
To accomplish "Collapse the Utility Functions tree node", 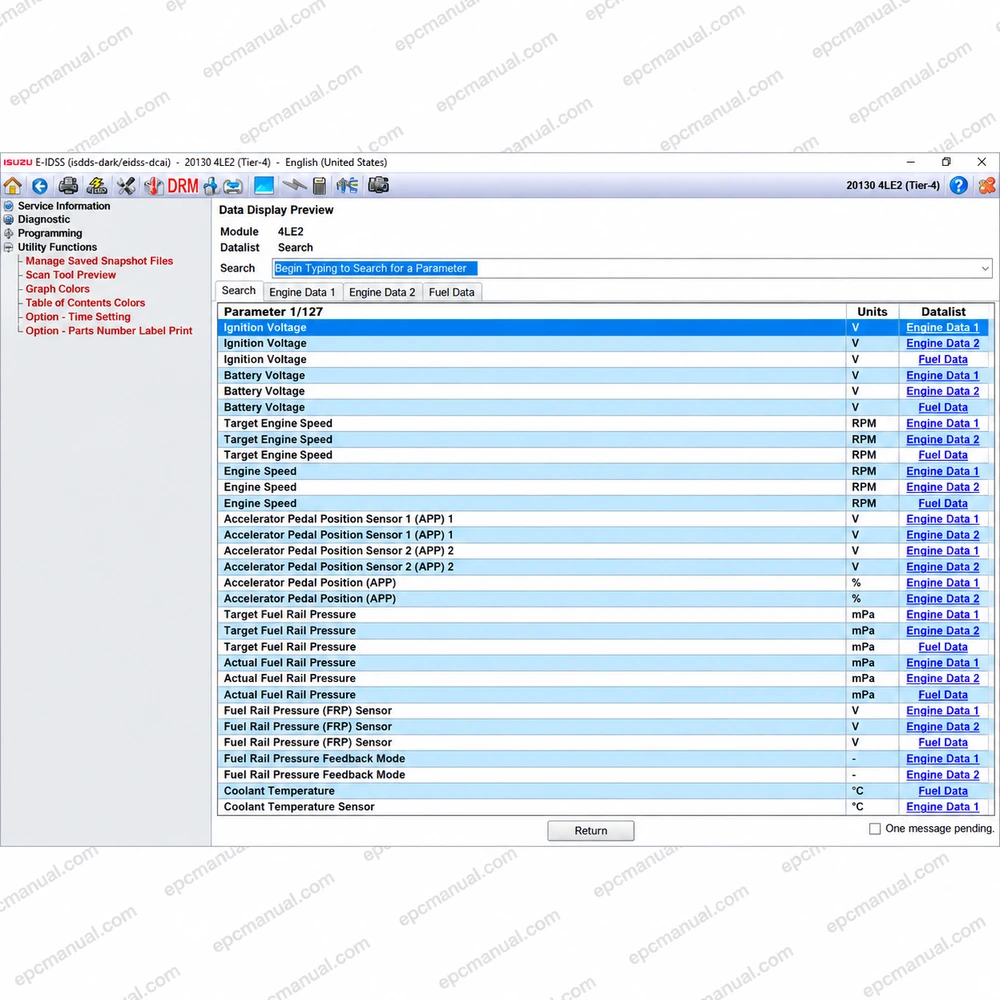I will point(9,247).
